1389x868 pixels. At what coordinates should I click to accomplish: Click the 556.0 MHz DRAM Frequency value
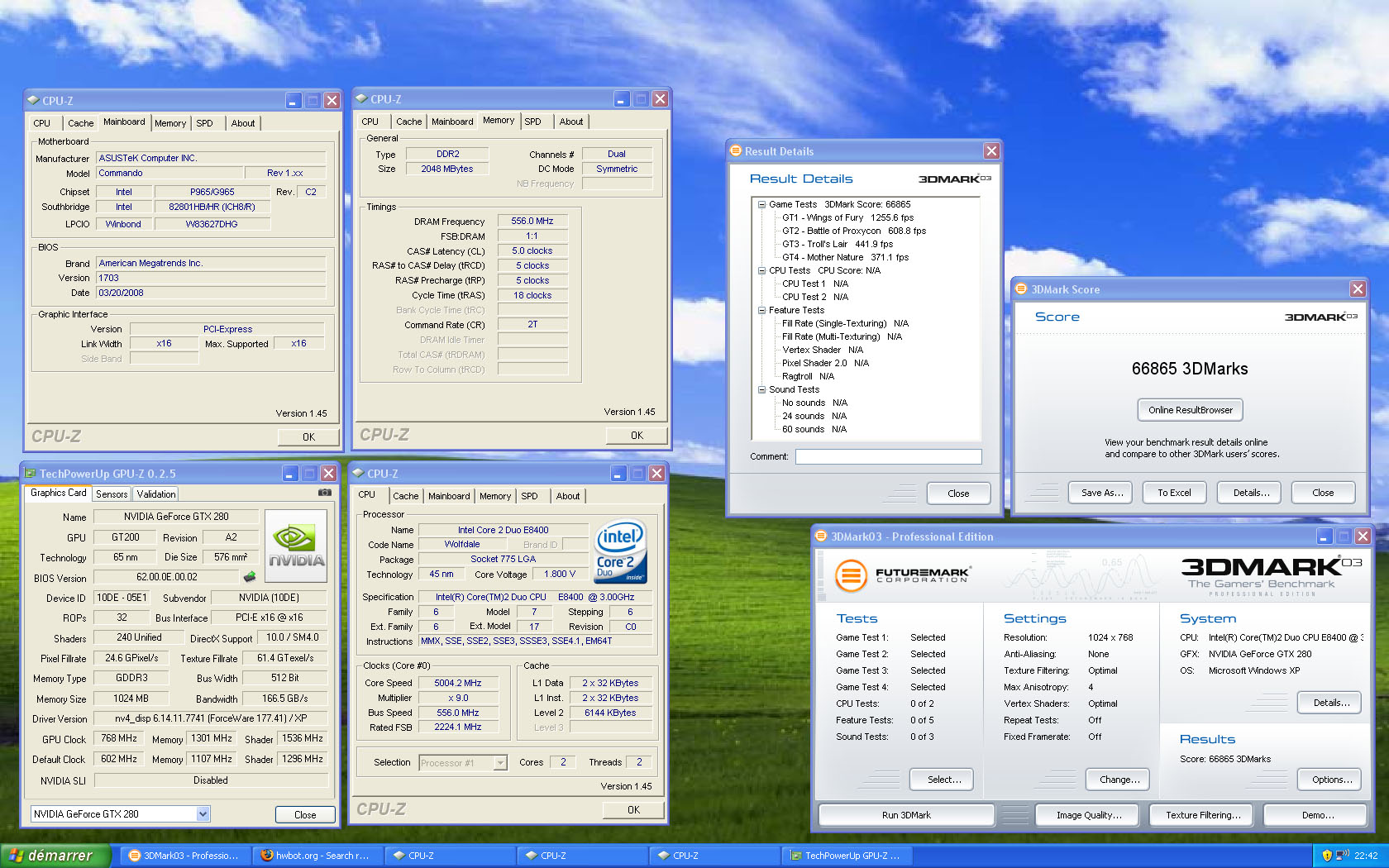tap(532, 221)
